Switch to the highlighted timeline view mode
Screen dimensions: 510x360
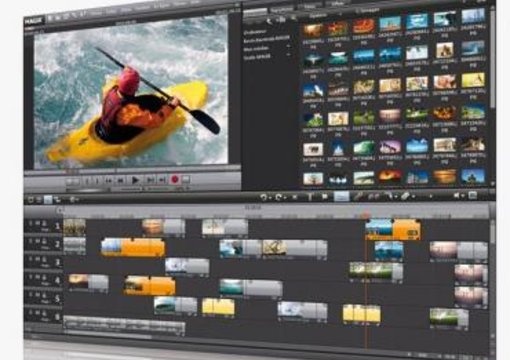48,199
